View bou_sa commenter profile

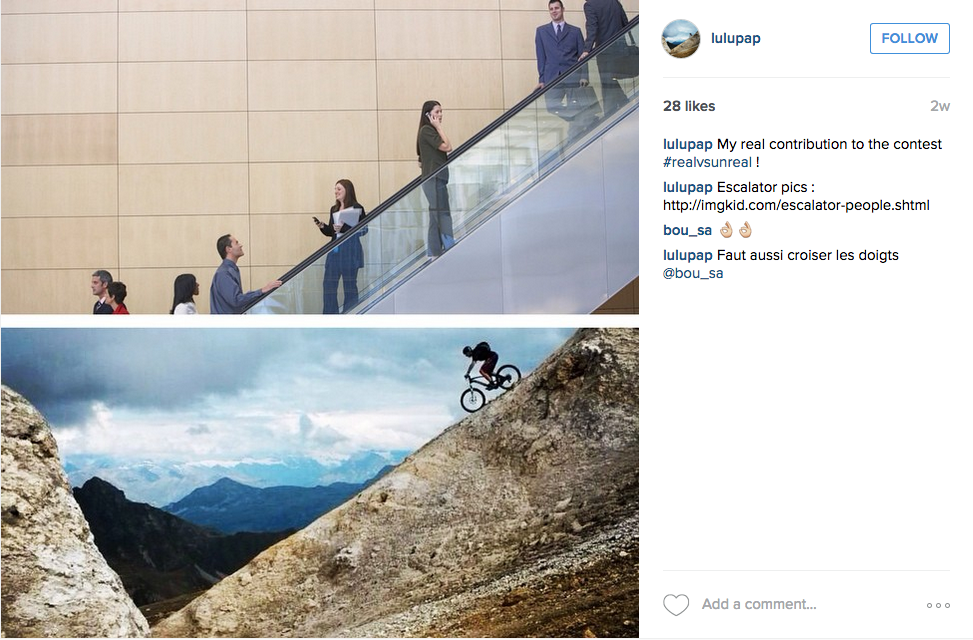687,230
